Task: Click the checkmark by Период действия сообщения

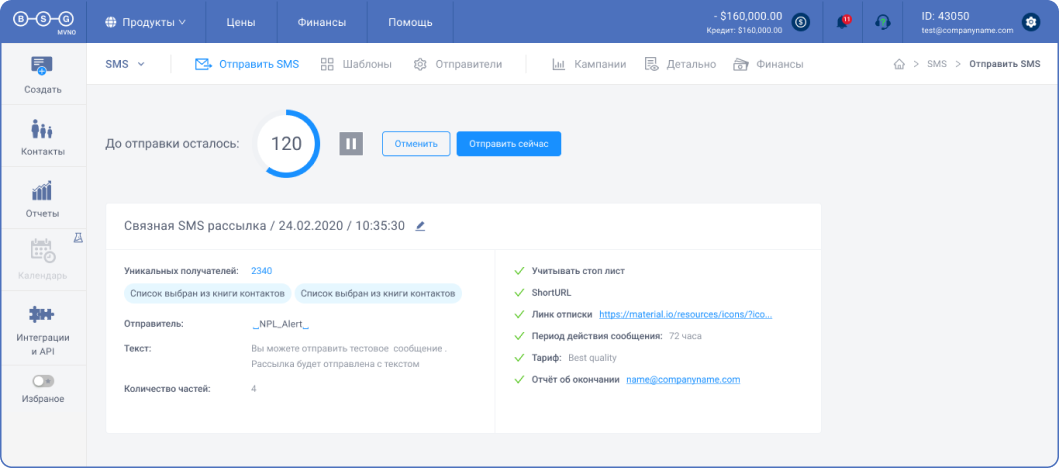Action: 519,336
